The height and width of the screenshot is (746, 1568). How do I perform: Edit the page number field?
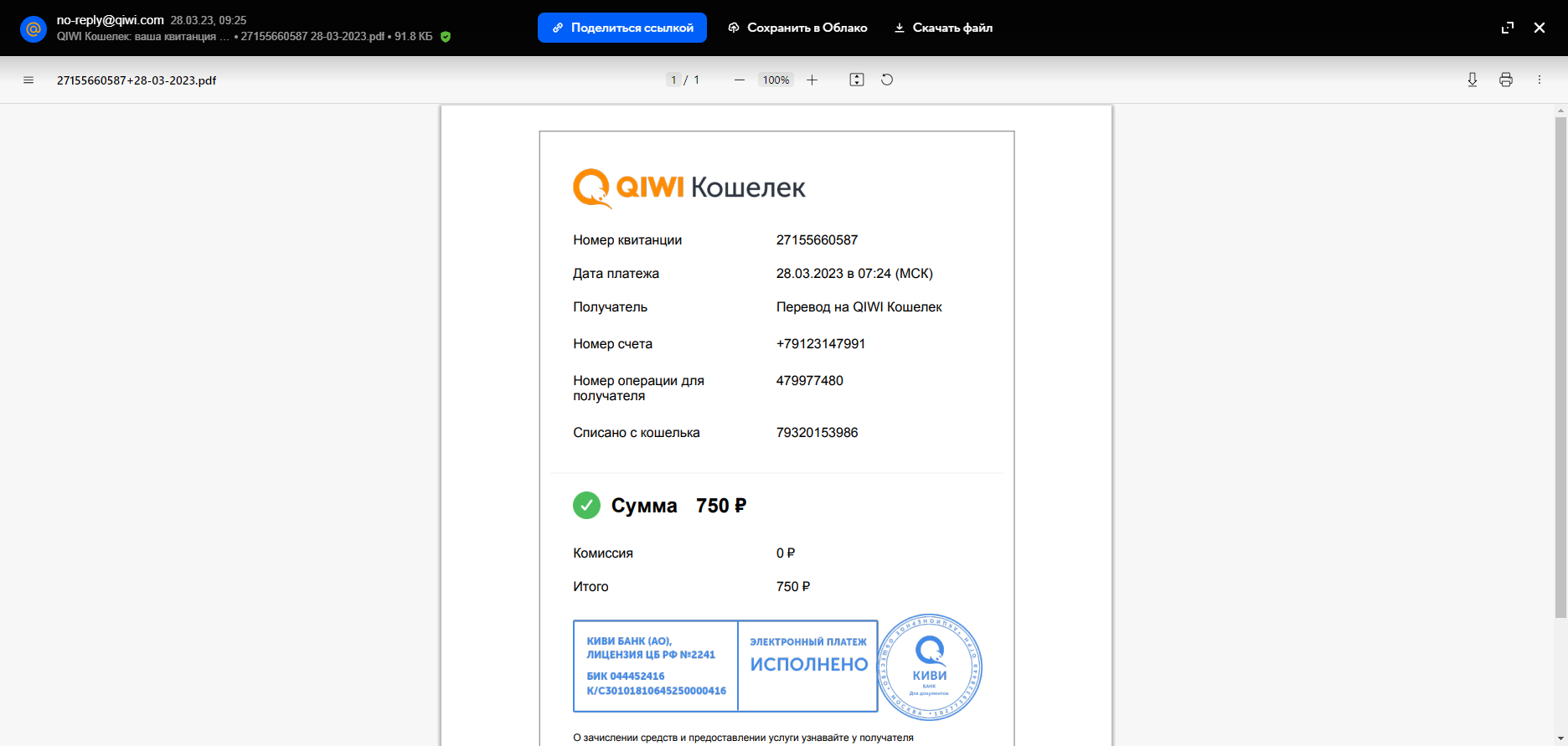[x=673, y=80]
